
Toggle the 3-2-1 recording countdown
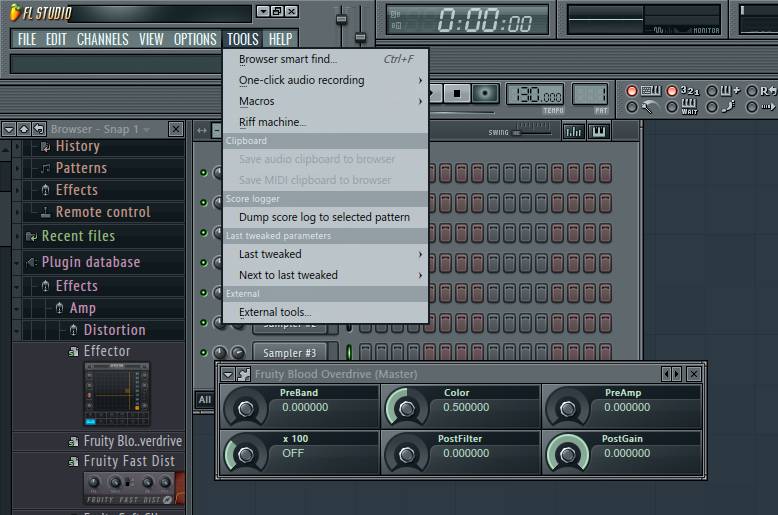pyautogui.click(x=672, y=91)
